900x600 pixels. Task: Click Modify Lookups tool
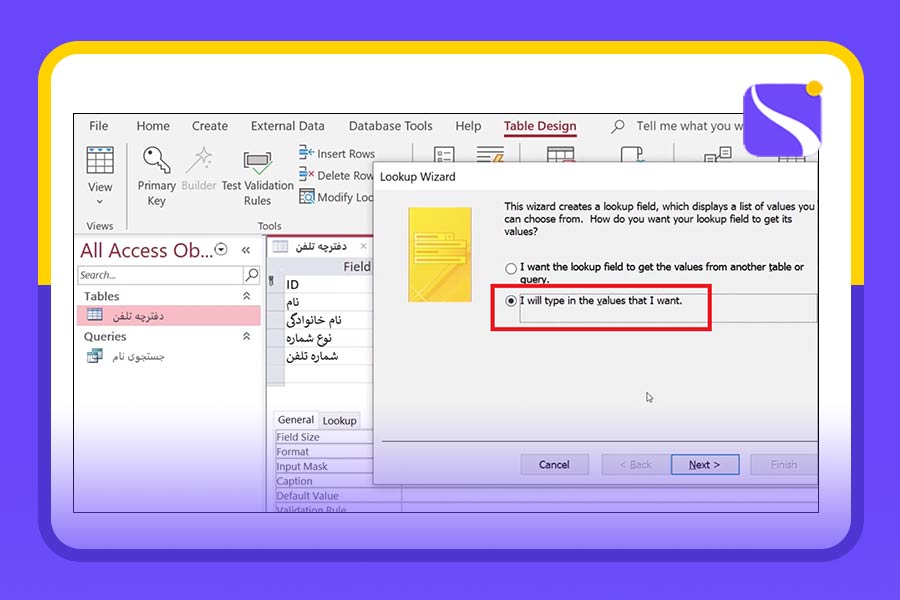click(336, 197)
